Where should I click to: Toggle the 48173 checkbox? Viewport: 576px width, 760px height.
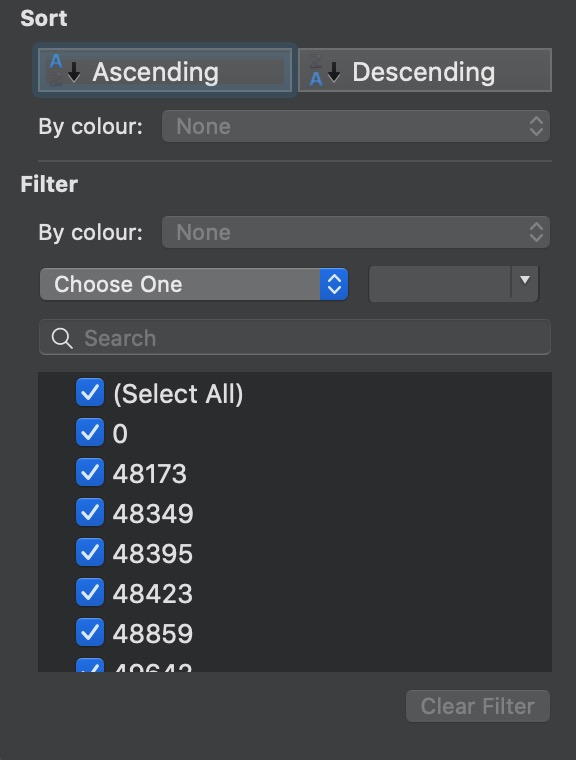pos(90,473)
